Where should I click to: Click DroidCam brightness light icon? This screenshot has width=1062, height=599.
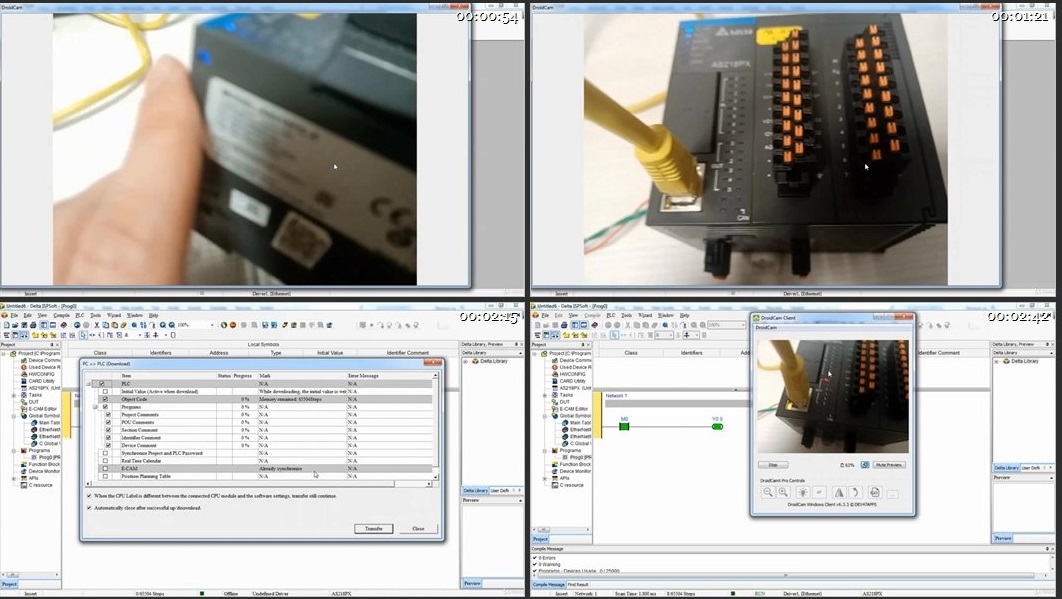point(803,493)
